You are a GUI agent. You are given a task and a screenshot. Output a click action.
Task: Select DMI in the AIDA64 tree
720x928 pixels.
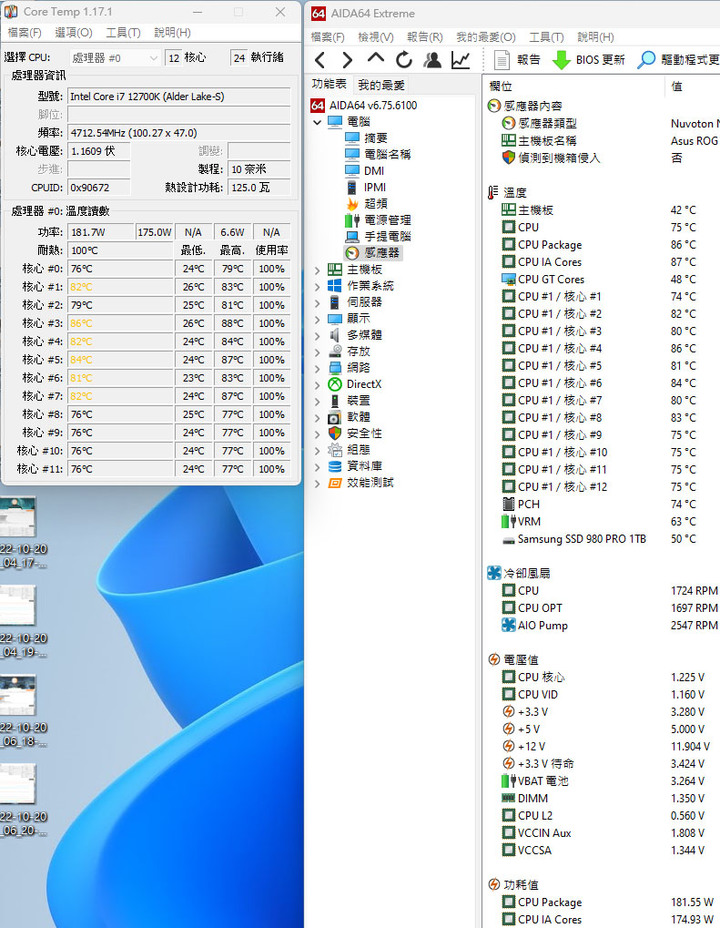coord(374,170)
